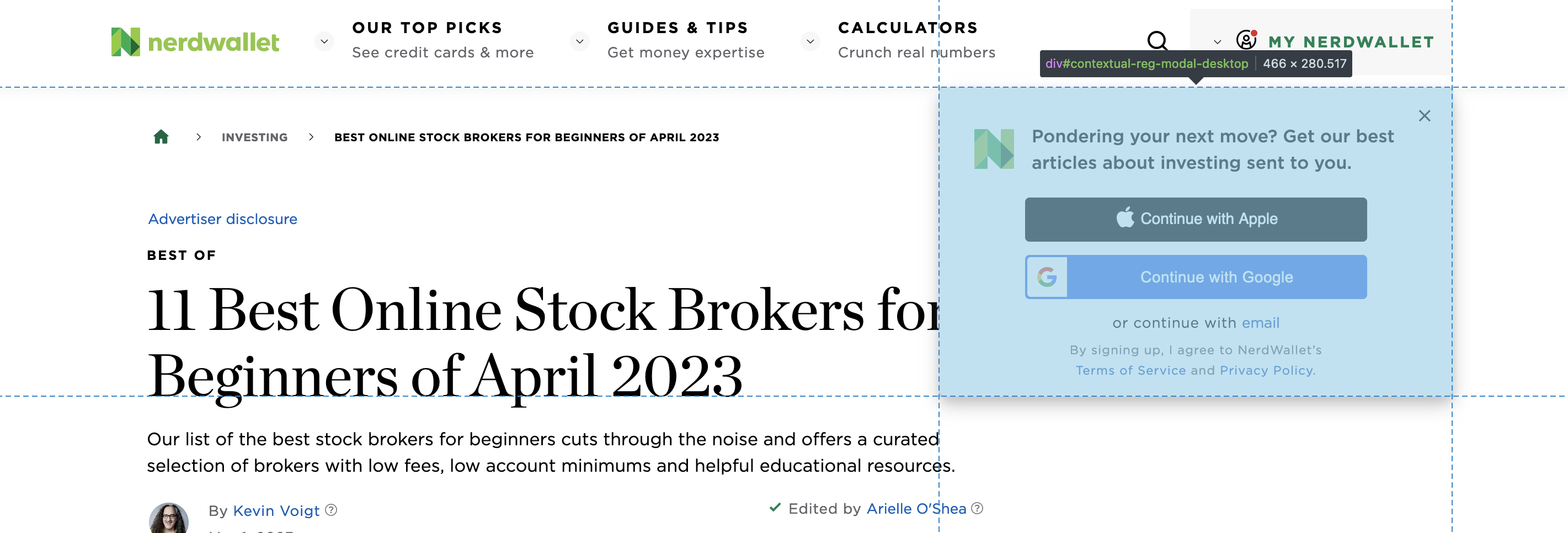Click the help icon next to Kevin Voigt
Image resolution: width=1568 pixels, height=533 pixels.
click(331, 510)
